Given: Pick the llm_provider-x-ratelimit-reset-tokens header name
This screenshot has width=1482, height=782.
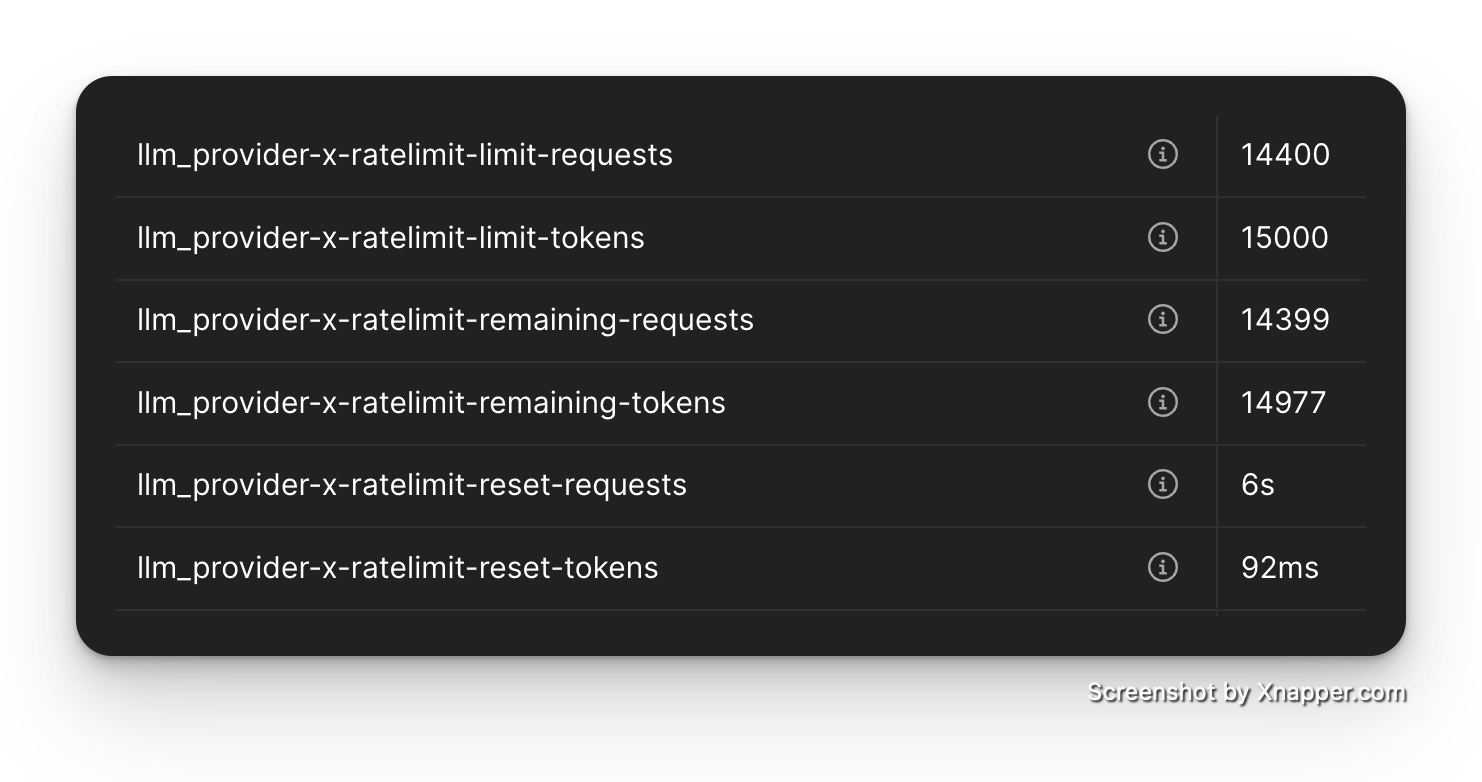Looking at the screenshot, I should tap(398, 568).
